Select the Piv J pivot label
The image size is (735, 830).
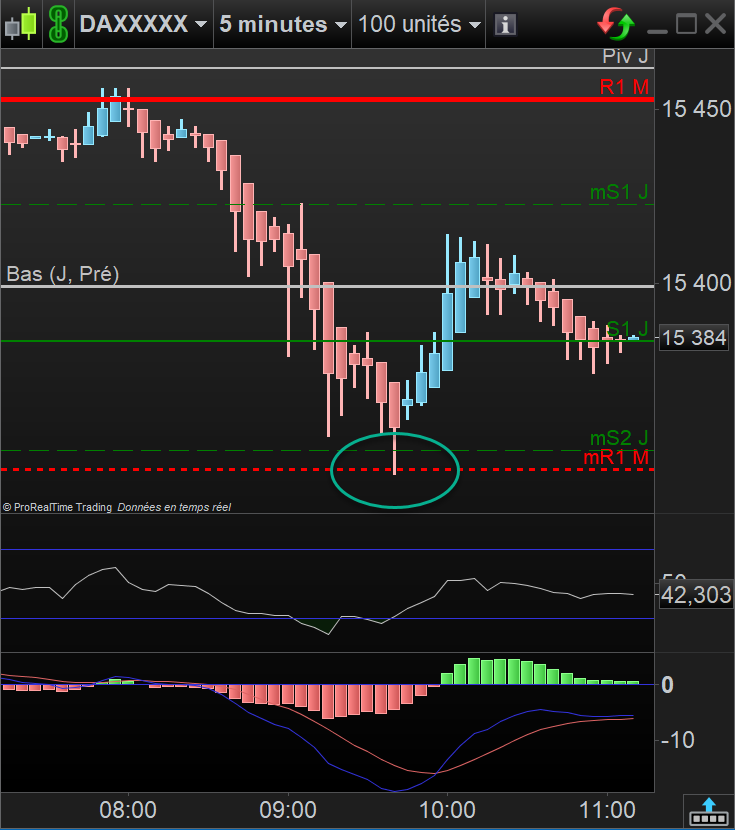click(625, 56)
